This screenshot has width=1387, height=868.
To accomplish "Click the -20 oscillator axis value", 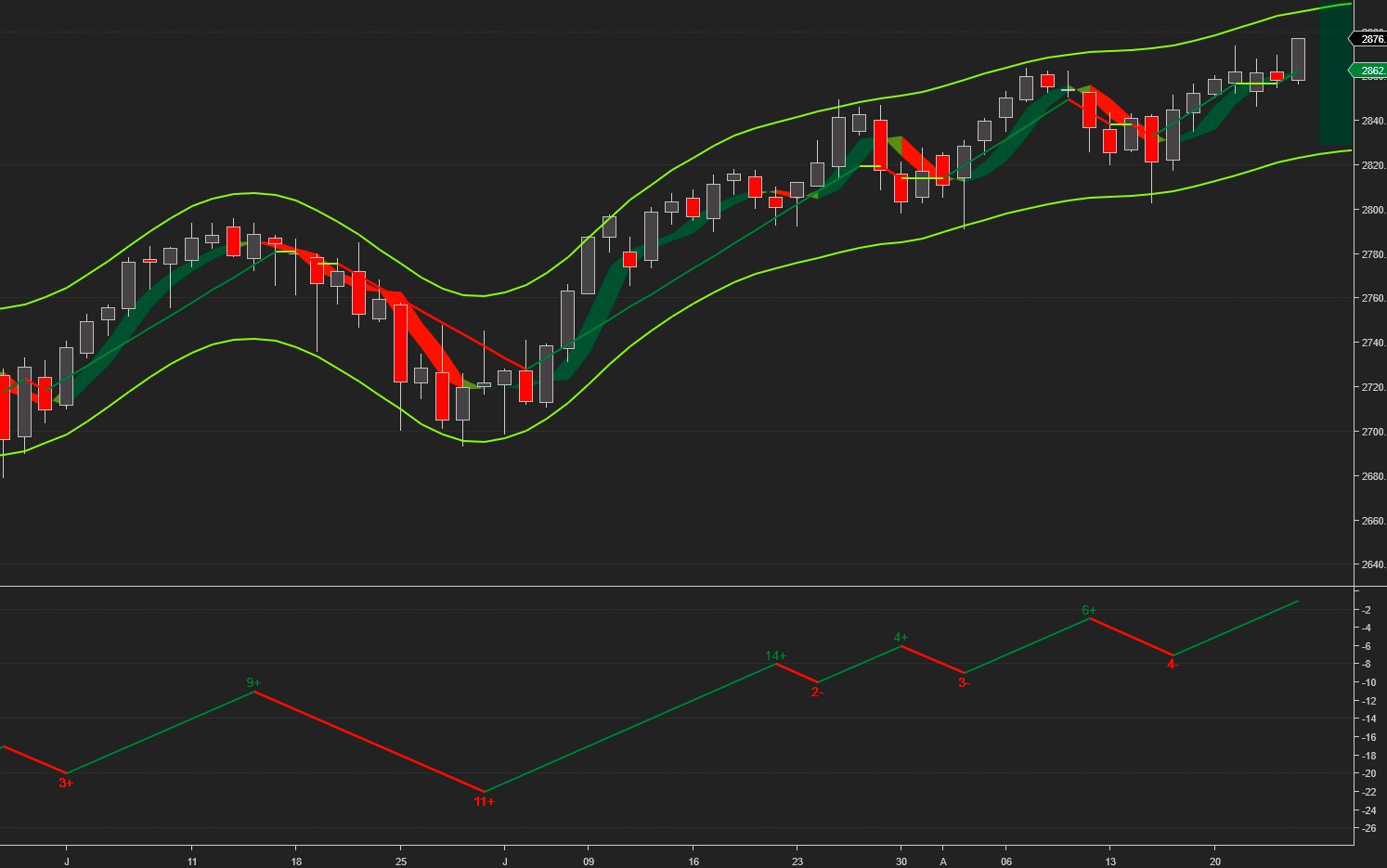I will click(1370, 773).
